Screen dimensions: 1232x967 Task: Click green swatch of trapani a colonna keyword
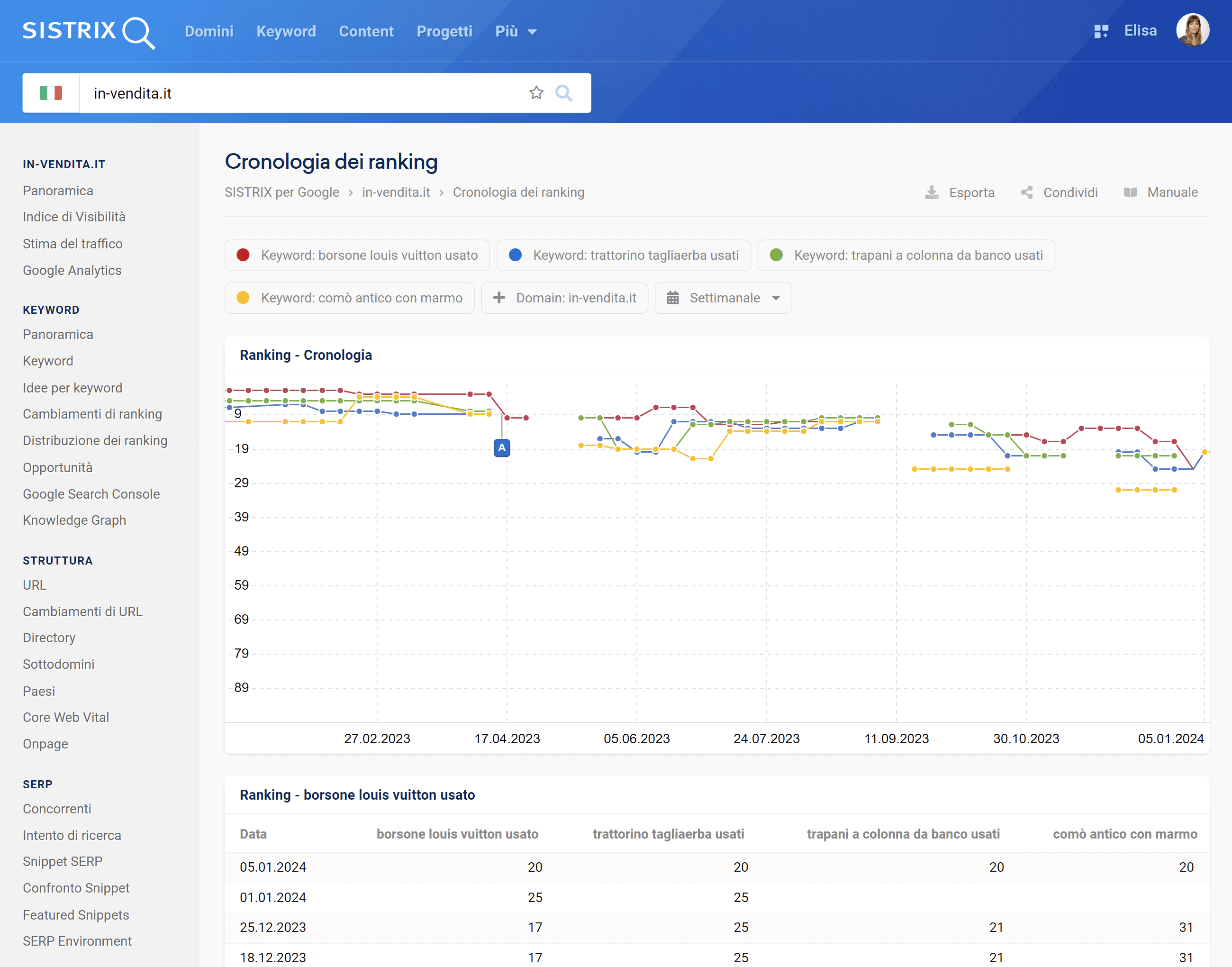pyautogui.click(x=776, y=255)
